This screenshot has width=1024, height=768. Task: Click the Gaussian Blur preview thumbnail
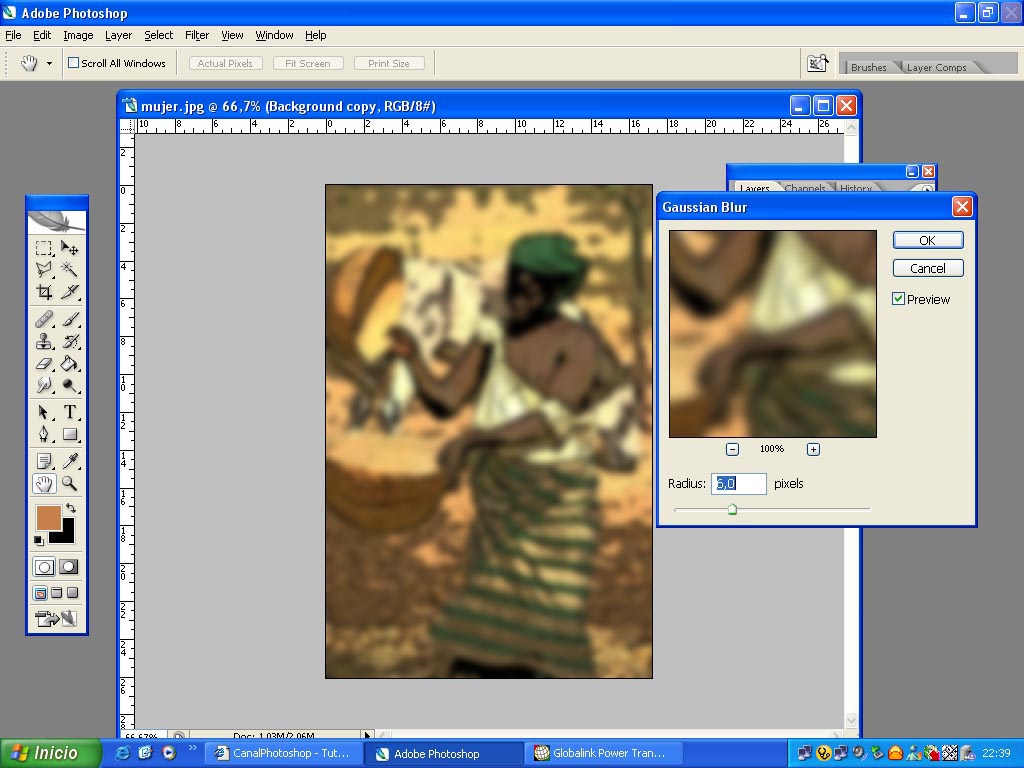point(773,334)
